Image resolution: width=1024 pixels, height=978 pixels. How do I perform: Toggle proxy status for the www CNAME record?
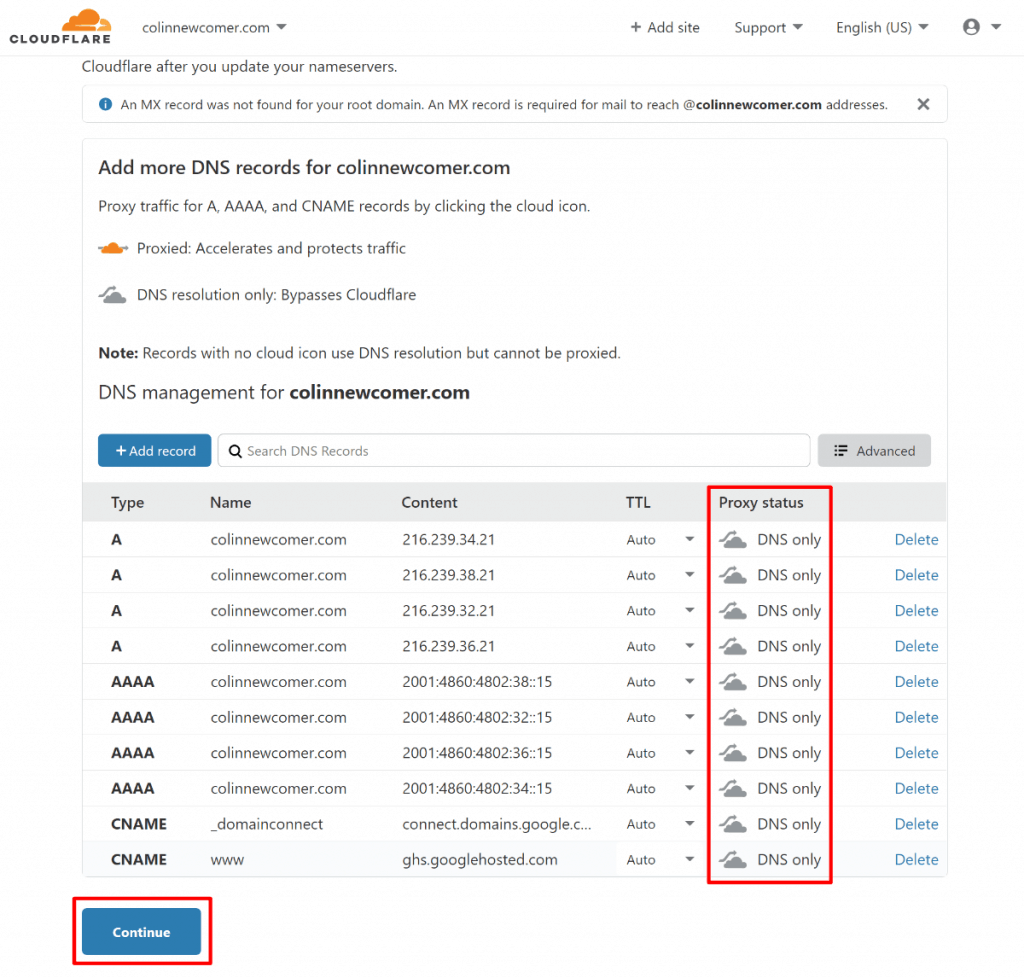click(x=733, y=859)
